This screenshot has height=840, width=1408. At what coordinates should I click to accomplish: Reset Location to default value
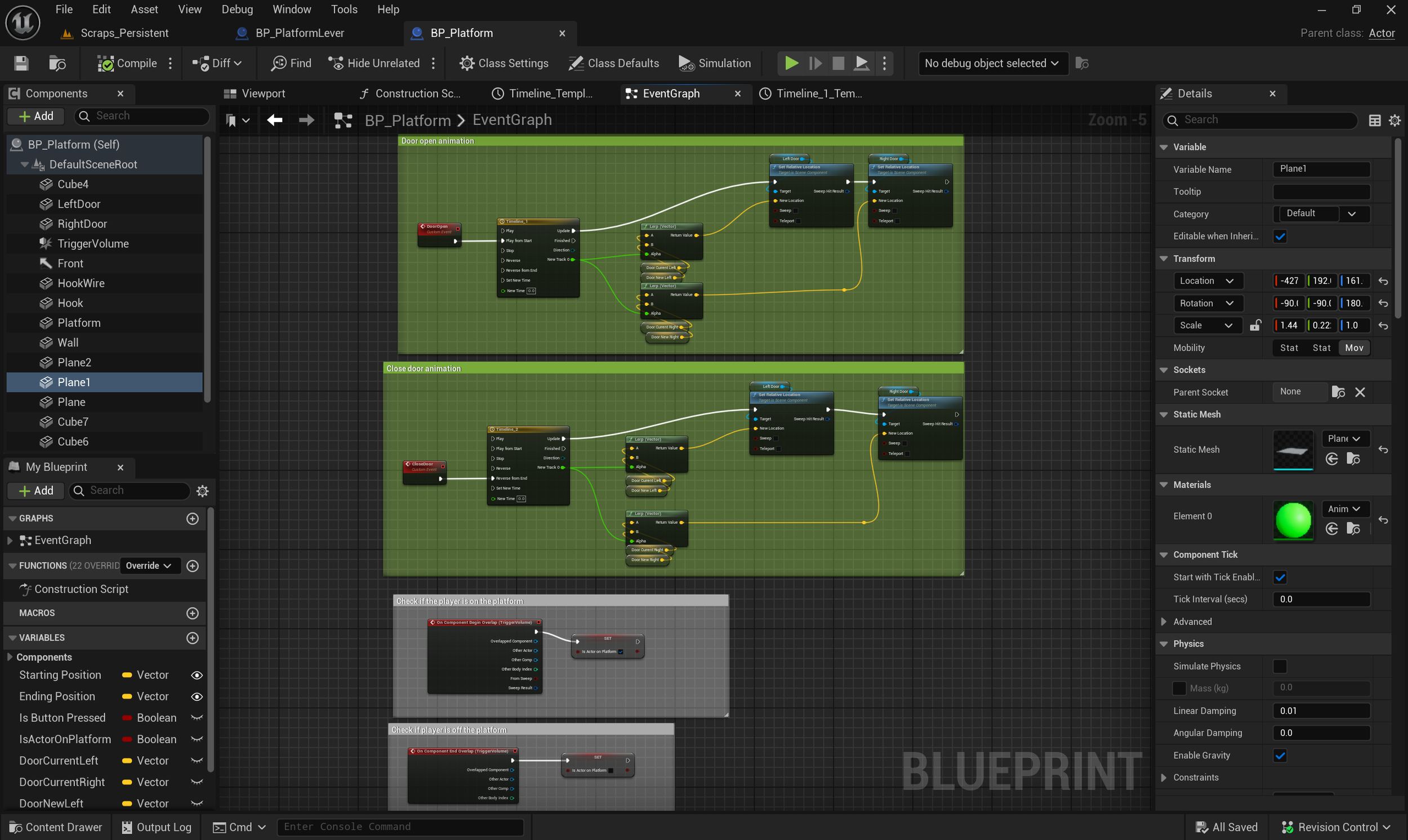(1383, 282)
